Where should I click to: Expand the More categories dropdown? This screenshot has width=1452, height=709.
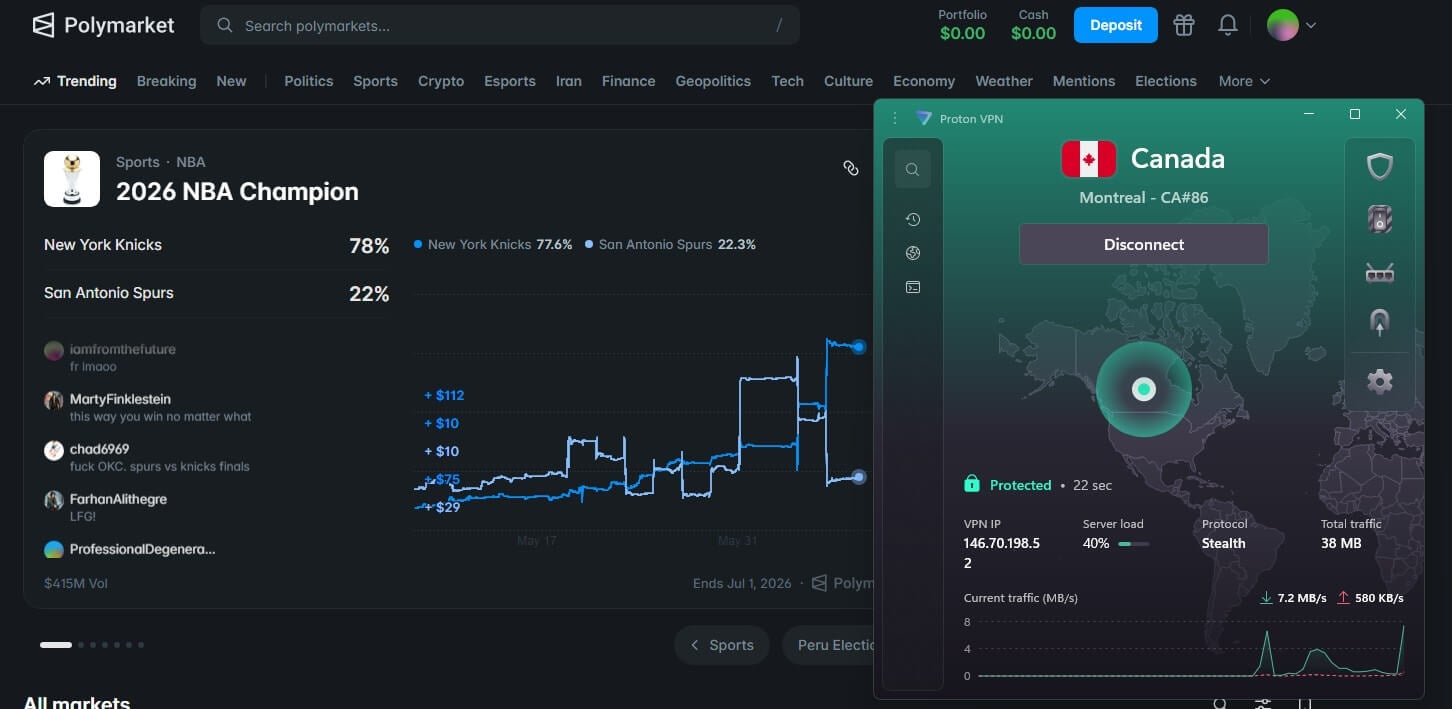pos(1244,81)
